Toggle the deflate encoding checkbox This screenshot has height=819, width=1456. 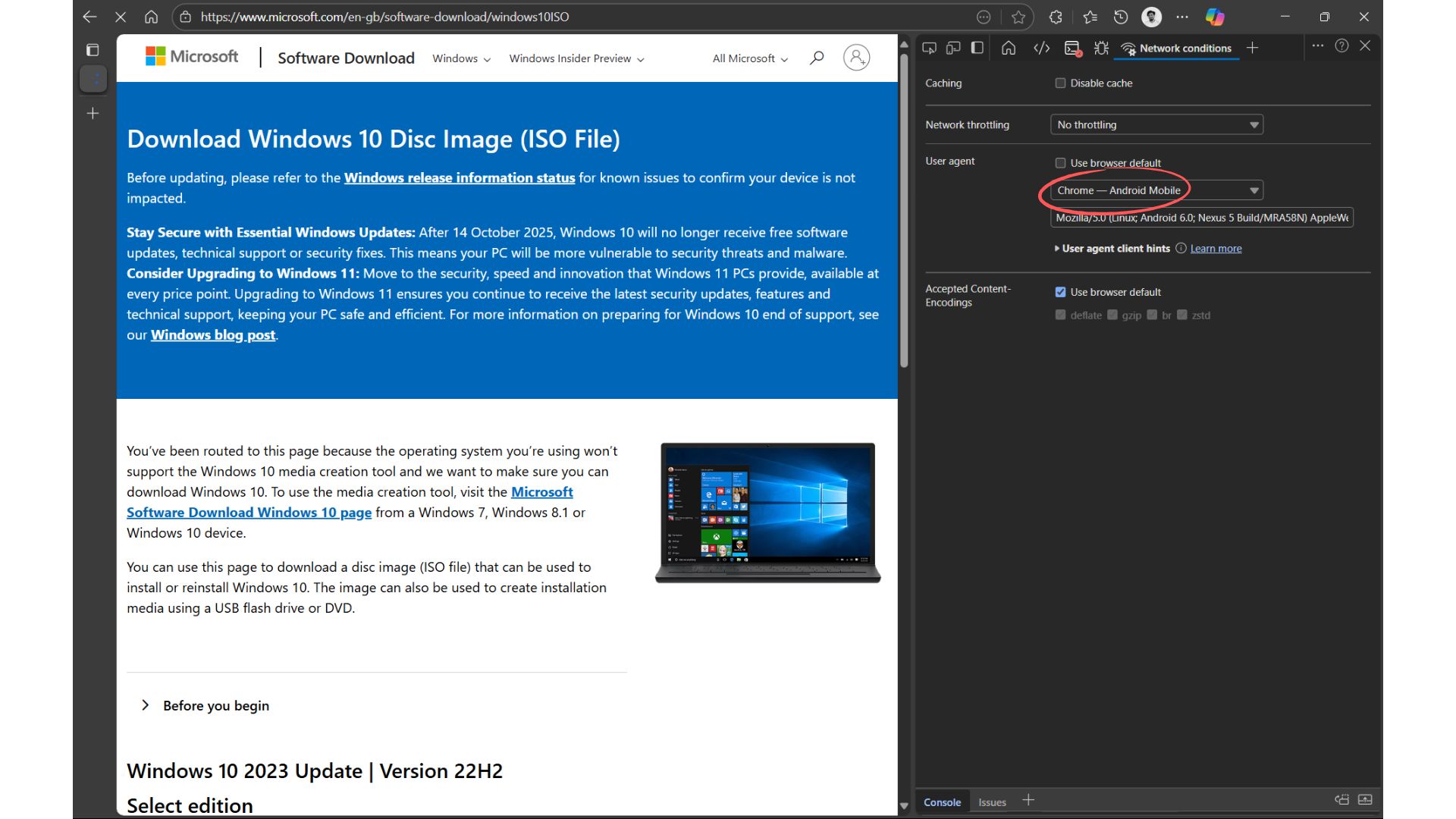1060,315
